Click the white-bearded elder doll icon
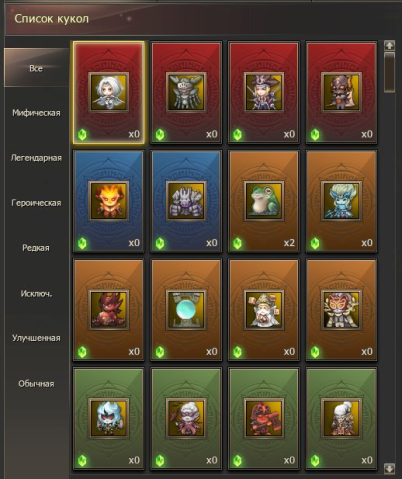Screen dimensions: 402x479 click(264, 310)
